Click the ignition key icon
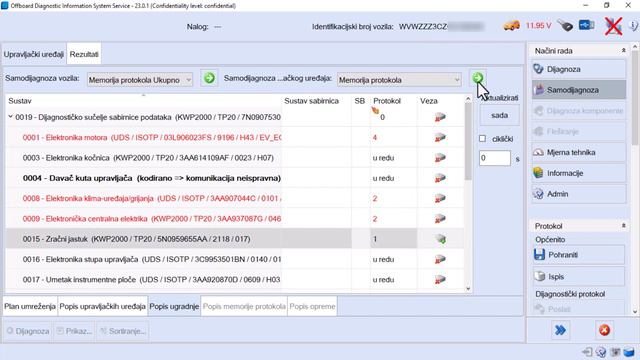The height and width of the screenshot is (360, 640). 565,26
